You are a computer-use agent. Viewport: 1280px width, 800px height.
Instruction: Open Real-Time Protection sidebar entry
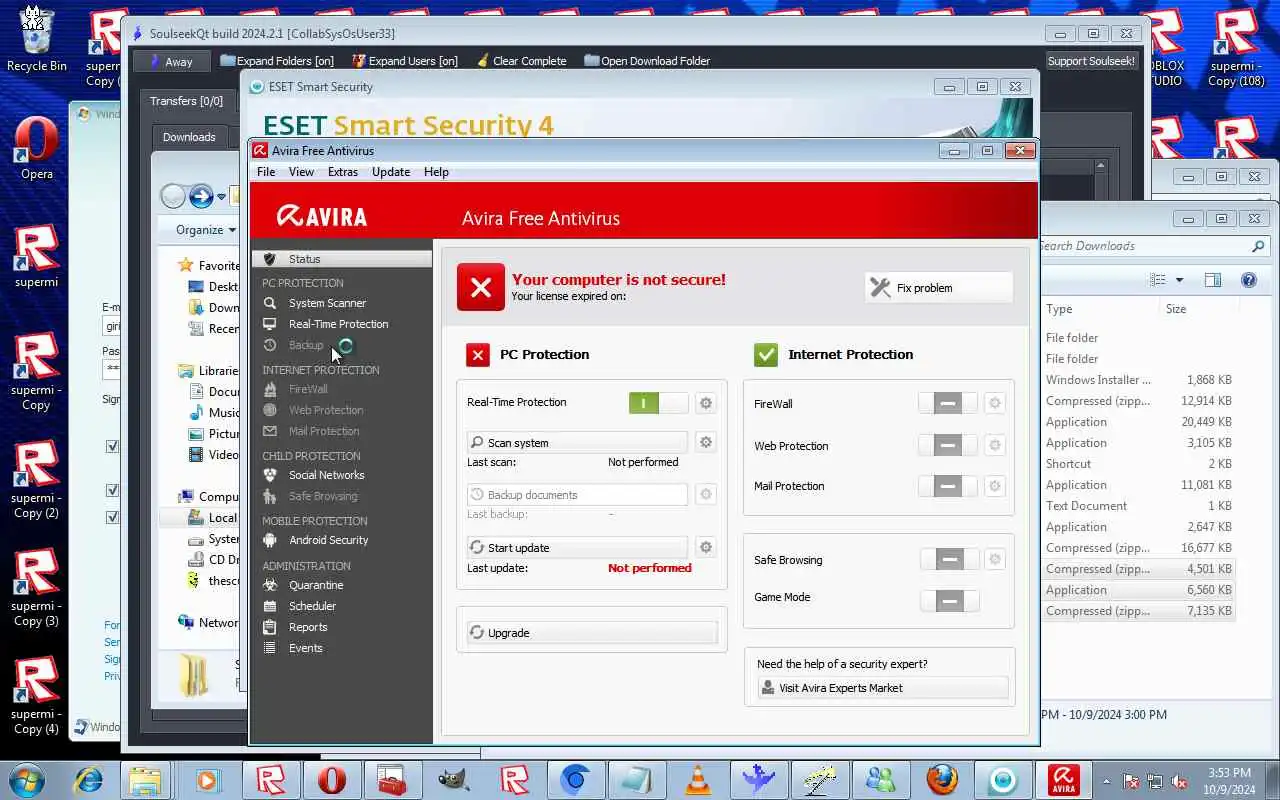click(338, 324)
